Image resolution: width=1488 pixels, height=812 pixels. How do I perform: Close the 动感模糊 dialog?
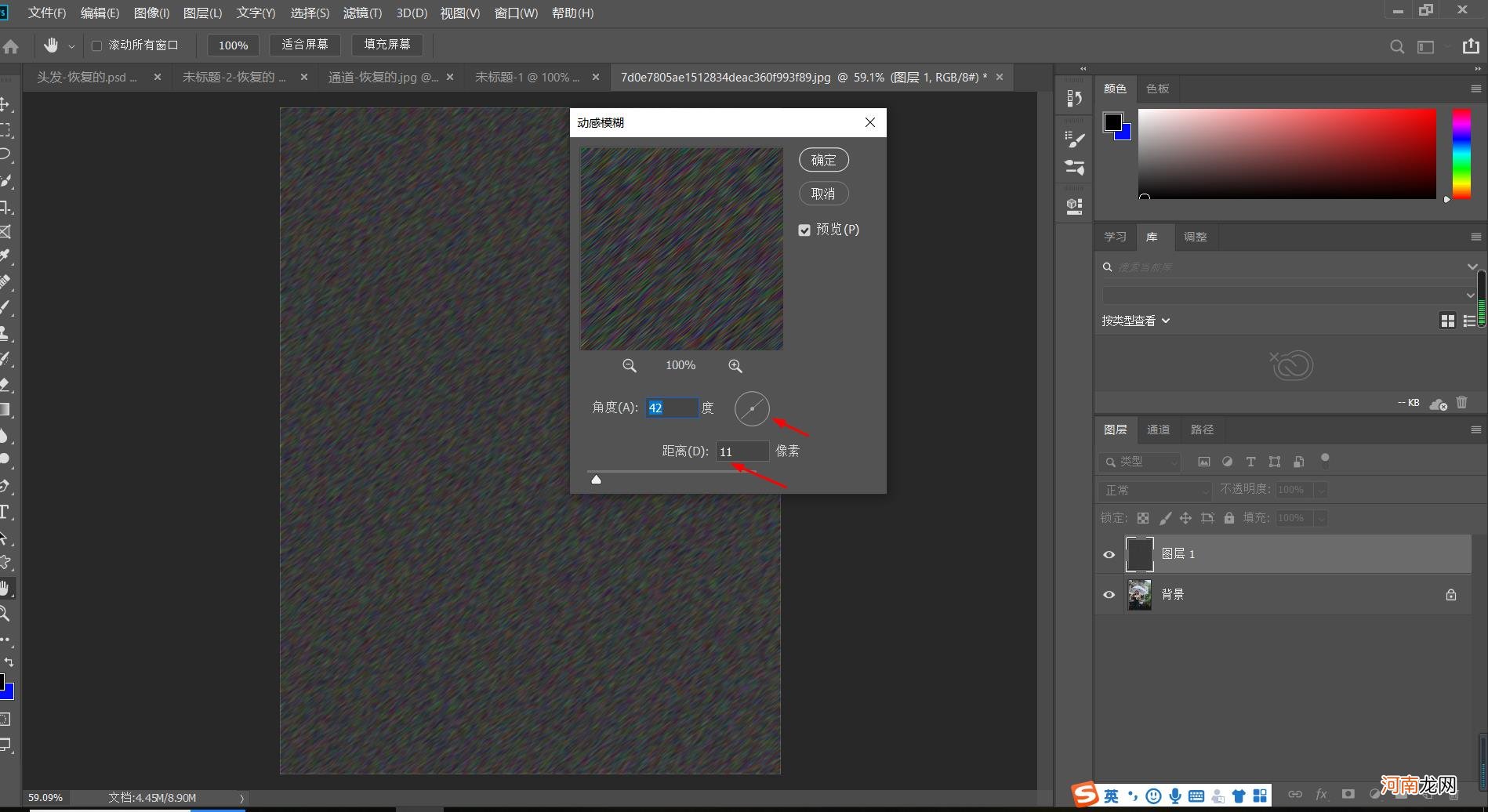pyautogui.click(x=869, y=122)
